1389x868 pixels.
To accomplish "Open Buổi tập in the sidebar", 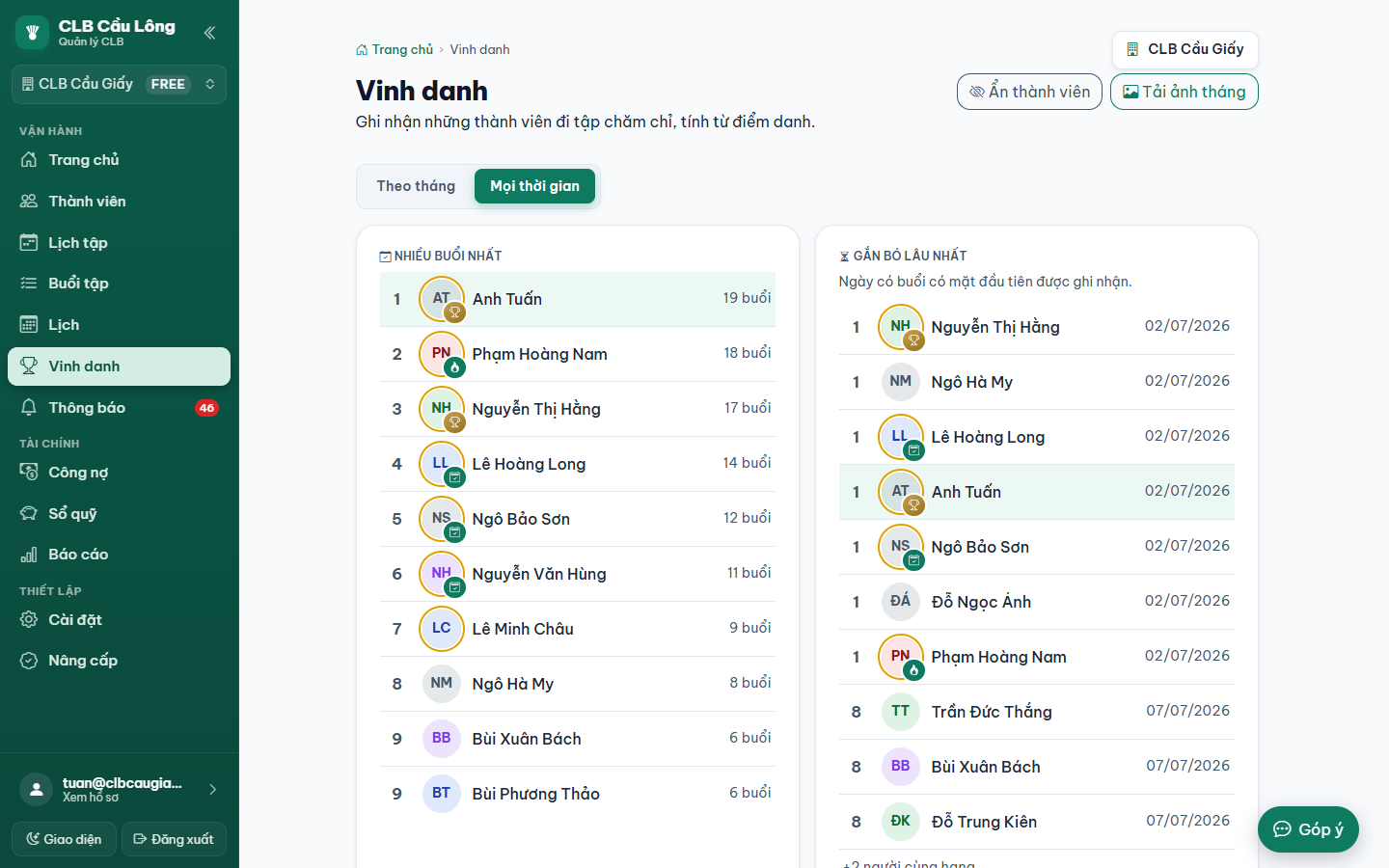I will click(119, 284).
